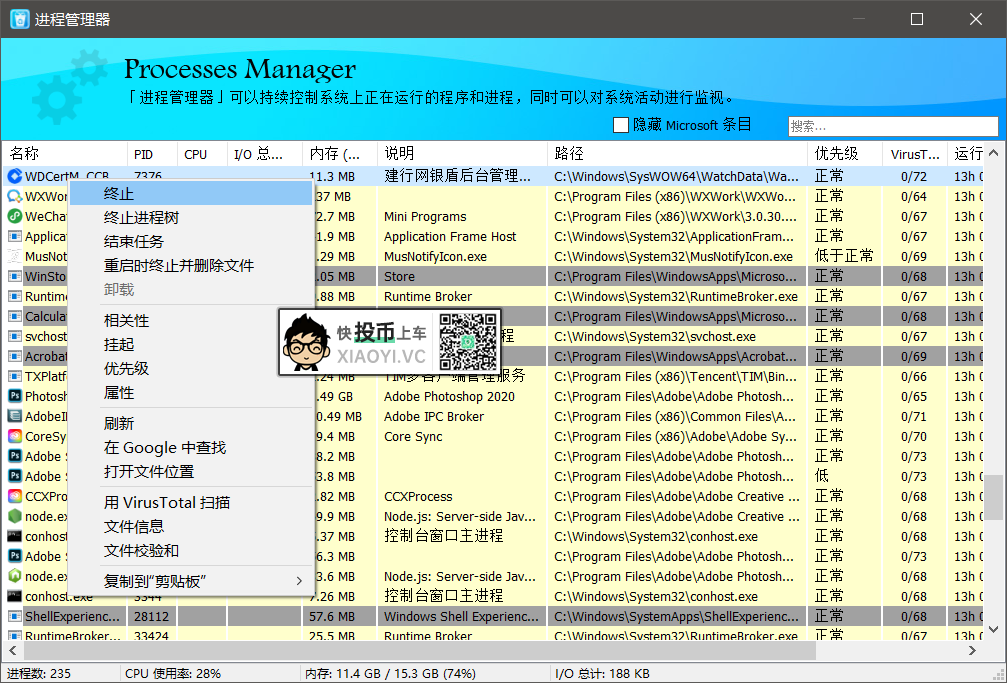The height and width of the screenshot is (683, 1007).
Task: Click the Calculator process row icon
Action: coord(14,316)
